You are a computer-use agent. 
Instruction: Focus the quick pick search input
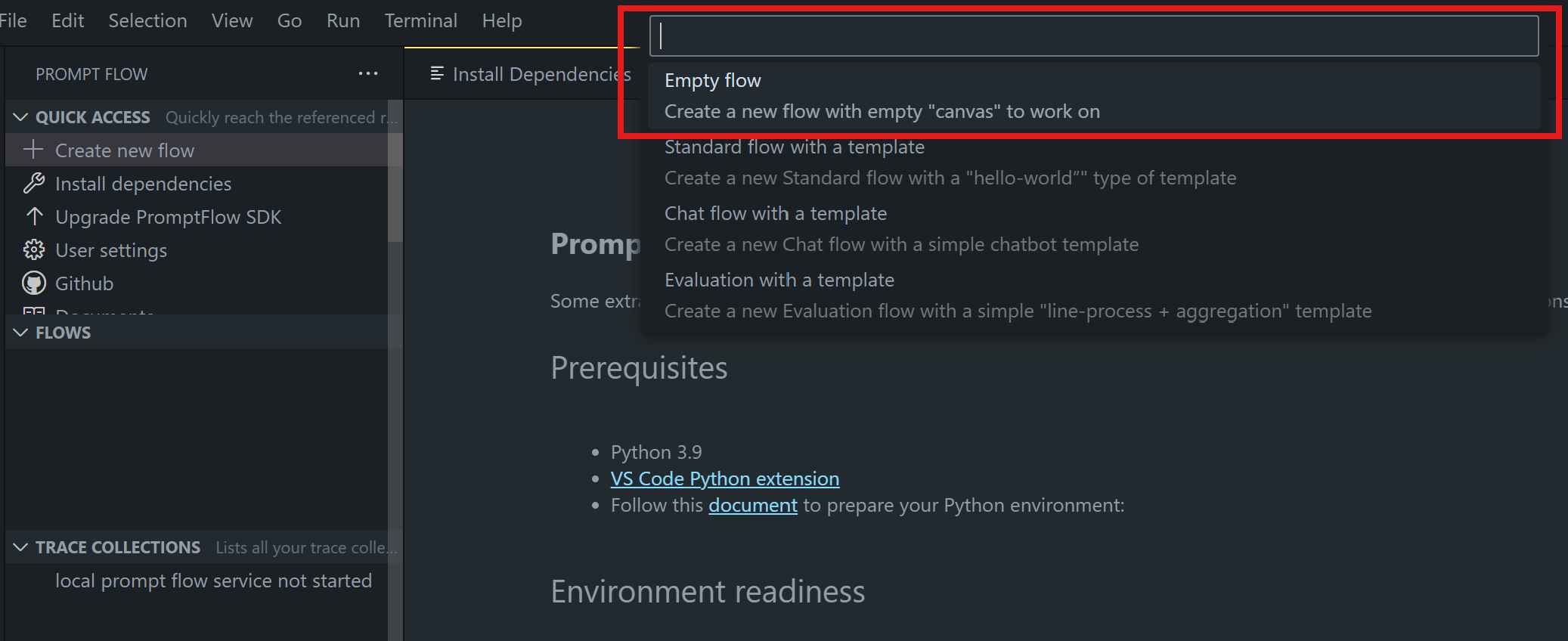(x=1094, y=36)
